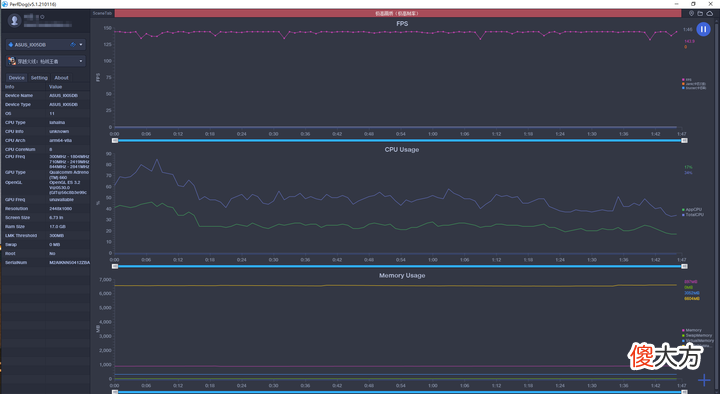720x394 pixels.
Task: Click right handle of CPU Usage range slider
Action: point(684,266)
